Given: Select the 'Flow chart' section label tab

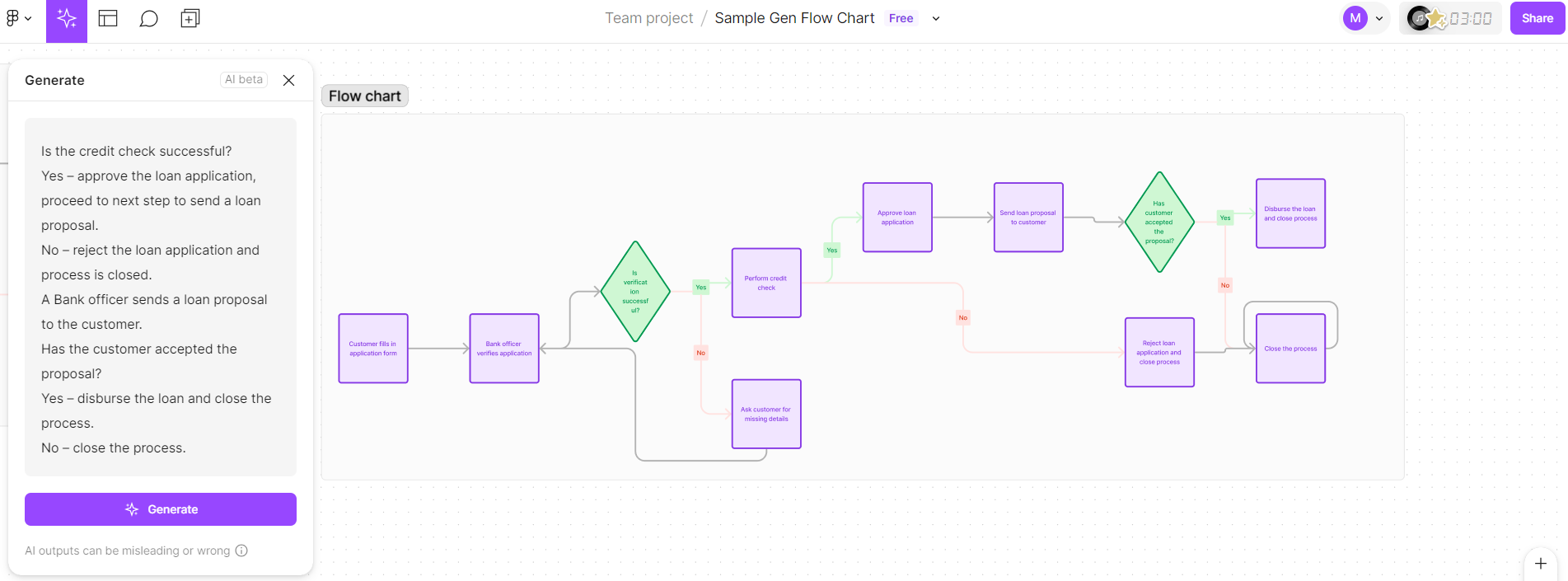Looking at the screenshot, I should tap(364, 96).
